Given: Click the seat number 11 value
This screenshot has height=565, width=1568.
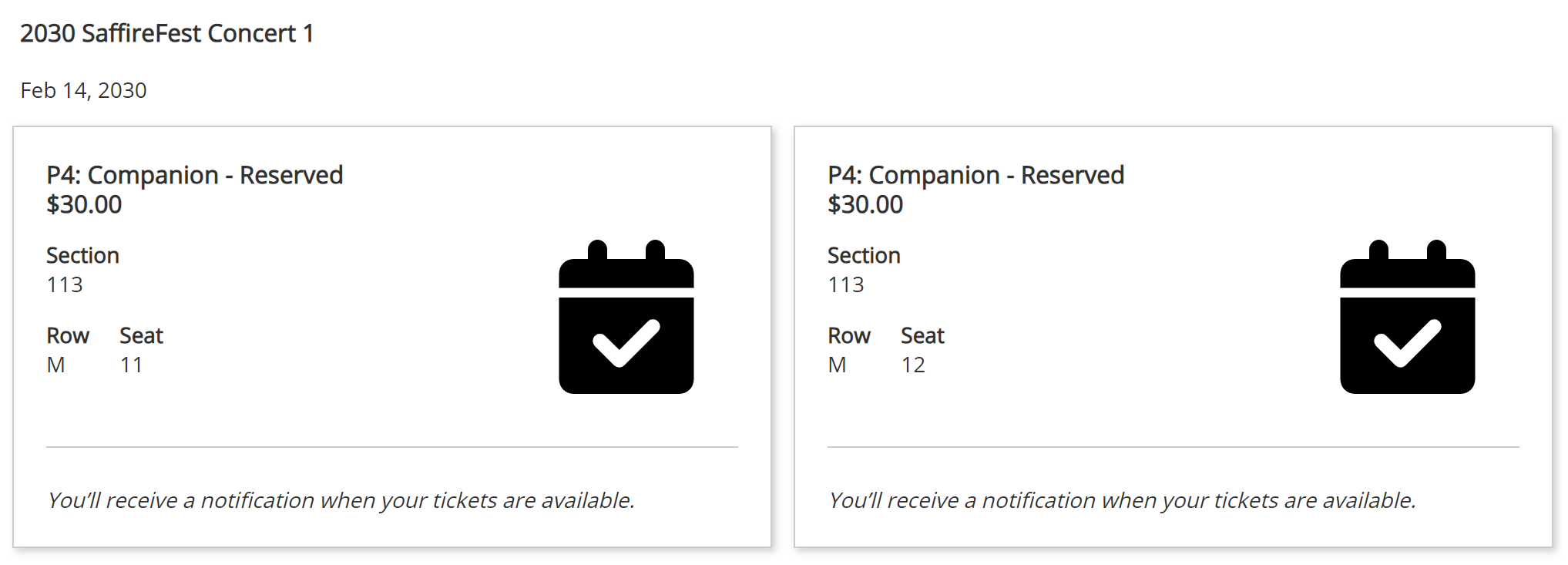Looking at the screenshot, I should pyautogui.click(x=131, y=365).
